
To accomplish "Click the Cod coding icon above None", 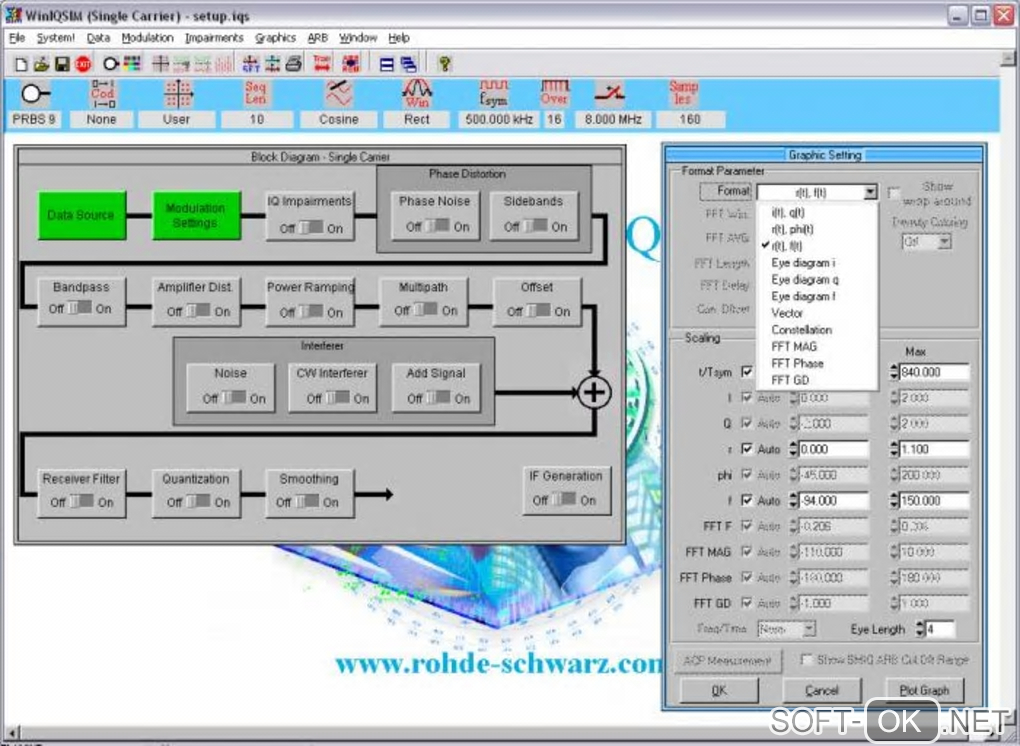I will click(102, 94).
